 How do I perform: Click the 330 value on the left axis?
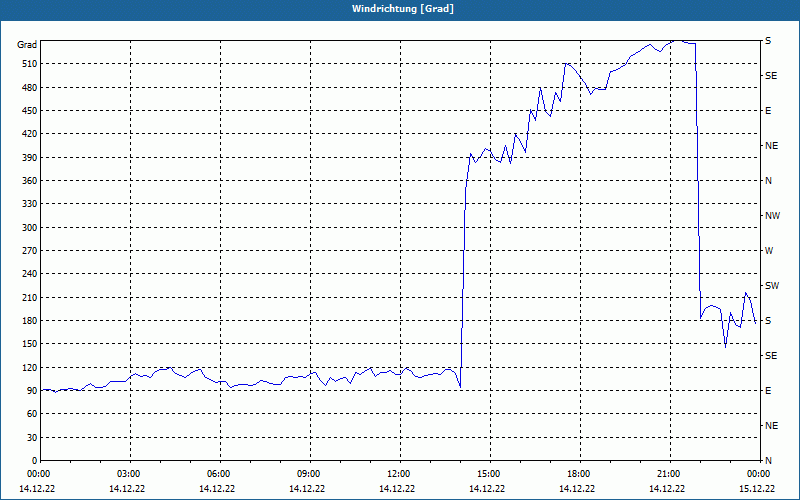[x=30, y=204]
